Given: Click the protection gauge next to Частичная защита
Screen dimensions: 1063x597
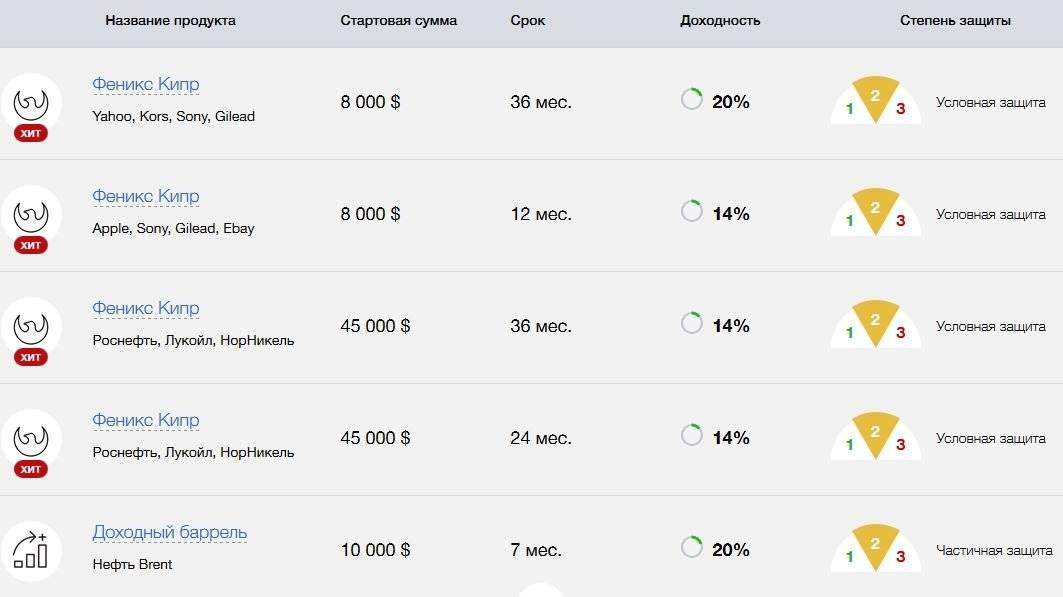Looking at the screenshot, I should (875, 548).
